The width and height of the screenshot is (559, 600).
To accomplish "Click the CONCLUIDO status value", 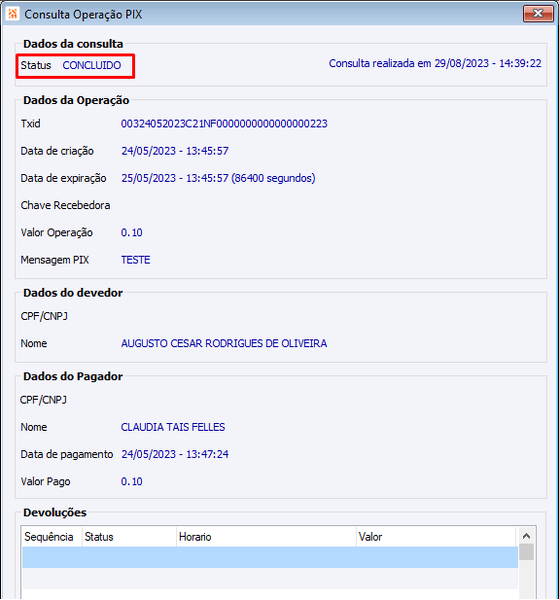I will tap(92, 65).
